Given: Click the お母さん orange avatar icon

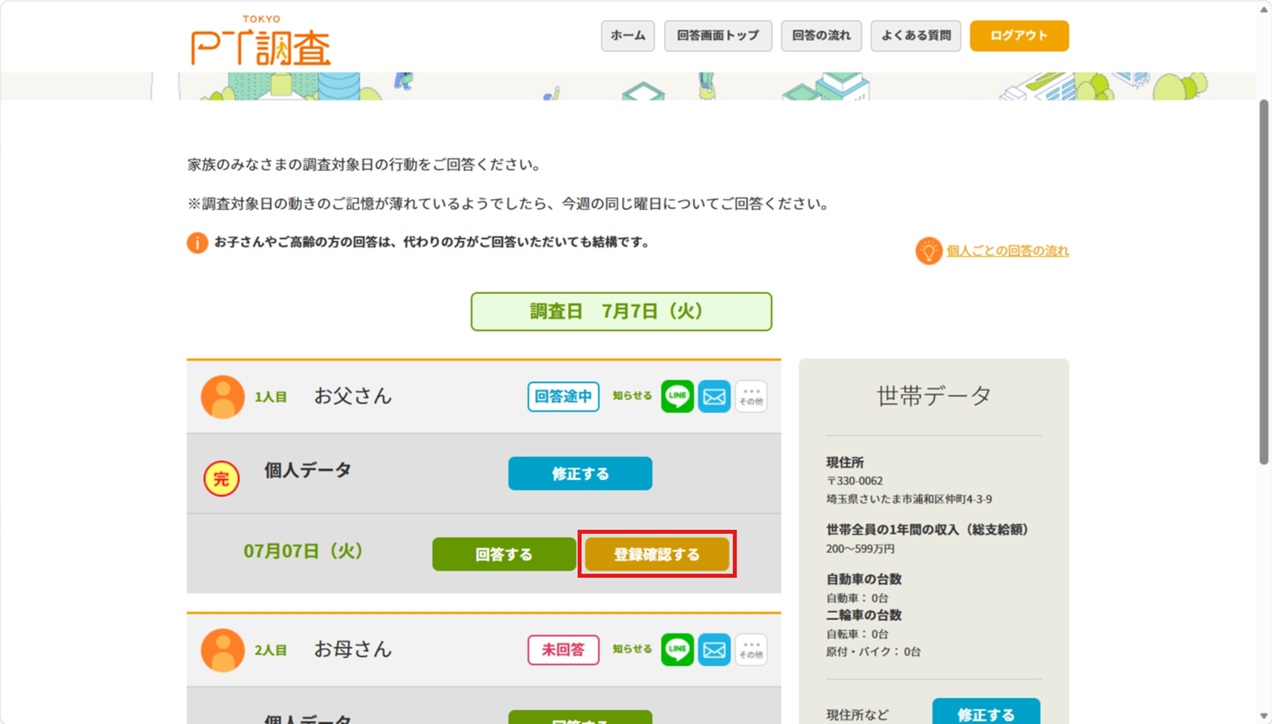Looking at the screenshot, I should click(222, 650).
